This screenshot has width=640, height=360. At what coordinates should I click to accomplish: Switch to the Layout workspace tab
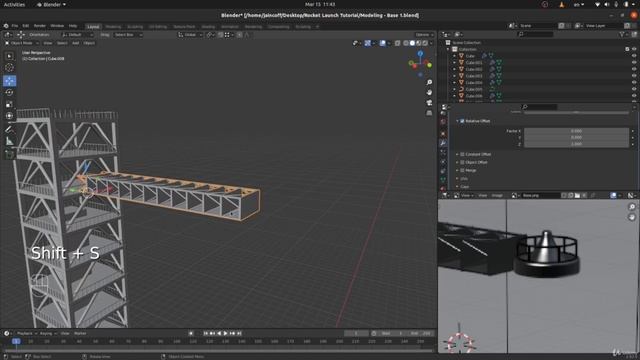93,27
